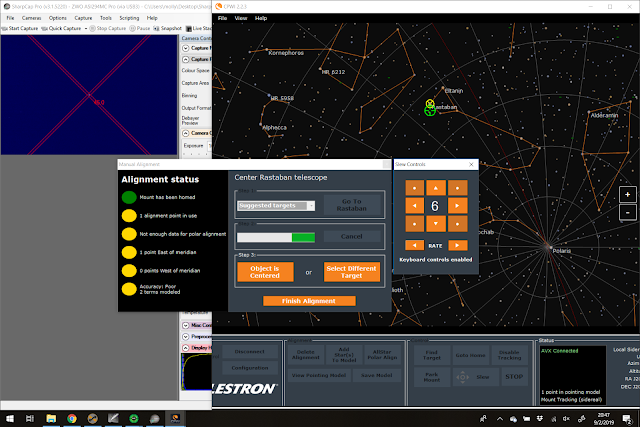Open File Explorer from the taskbar

click(51, 418)
